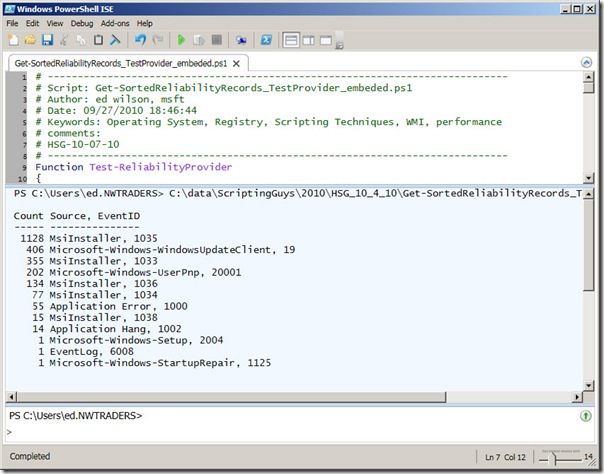Viewport: 604px width, 474px height.
Task: Click the Windows PowerShell ISE title icon
Action: coord(10,9)
